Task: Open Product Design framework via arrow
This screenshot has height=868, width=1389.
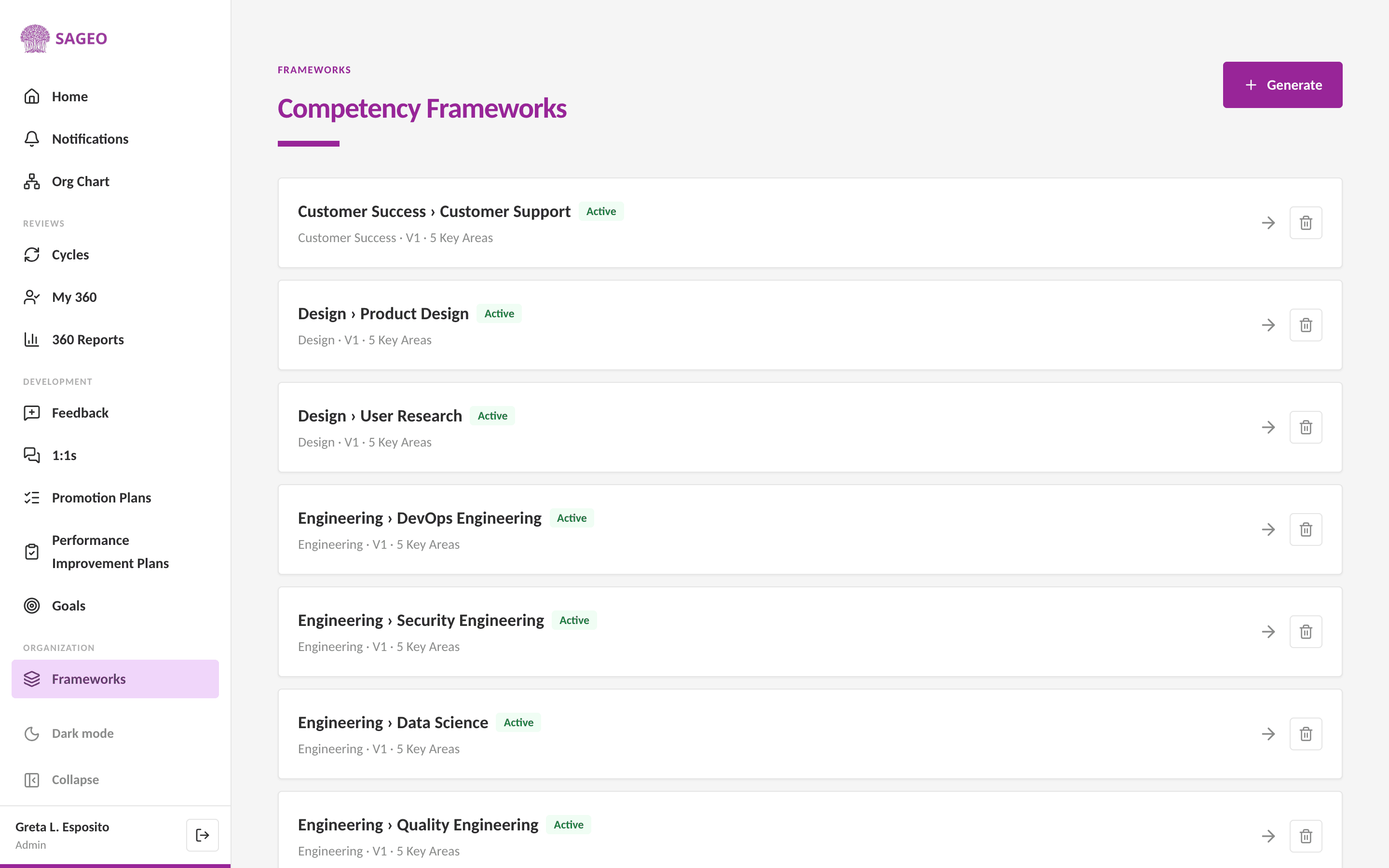Action: coord(1268,325)
